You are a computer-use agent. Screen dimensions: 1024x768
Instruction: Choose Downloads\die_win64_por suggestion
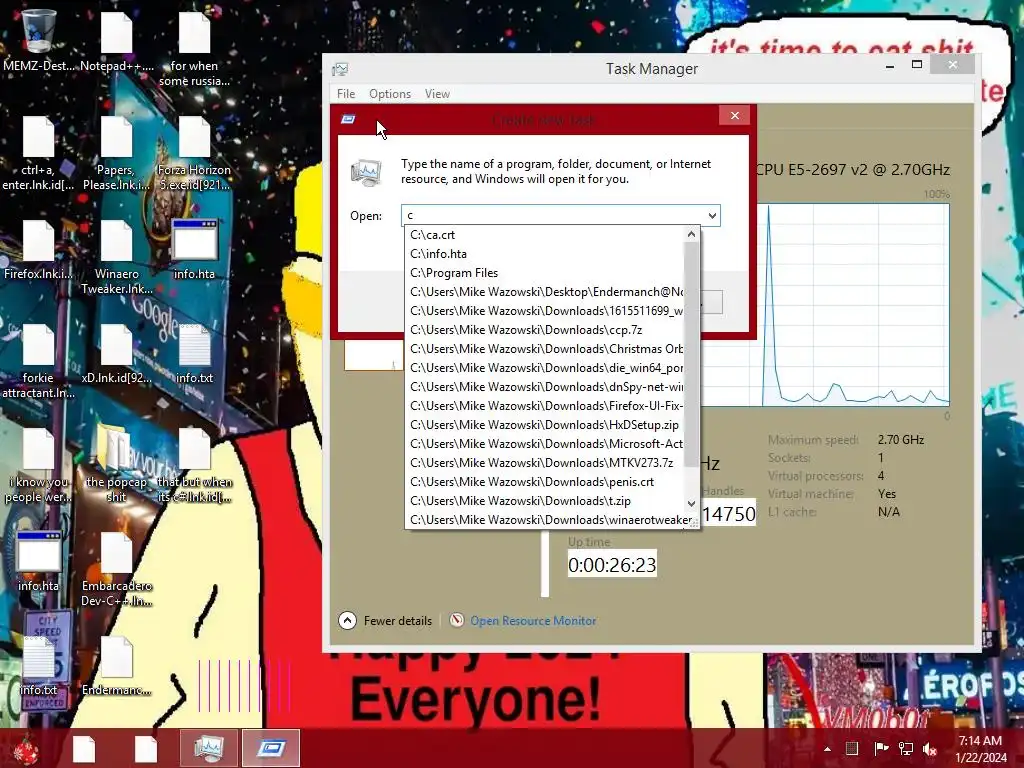tap(545, 367)
